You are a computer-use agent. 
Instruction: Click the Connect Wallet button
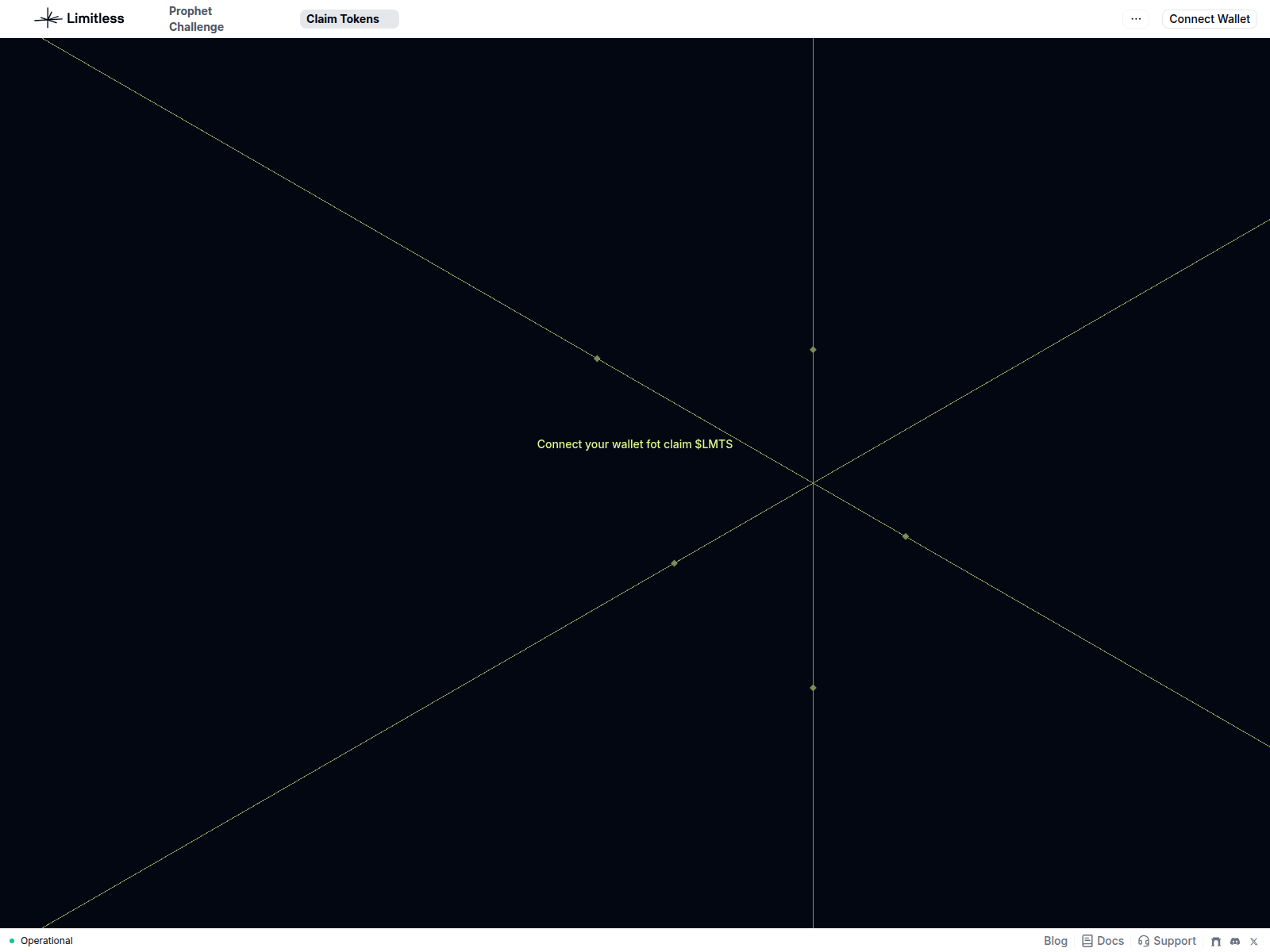(x=1209, y=19)
